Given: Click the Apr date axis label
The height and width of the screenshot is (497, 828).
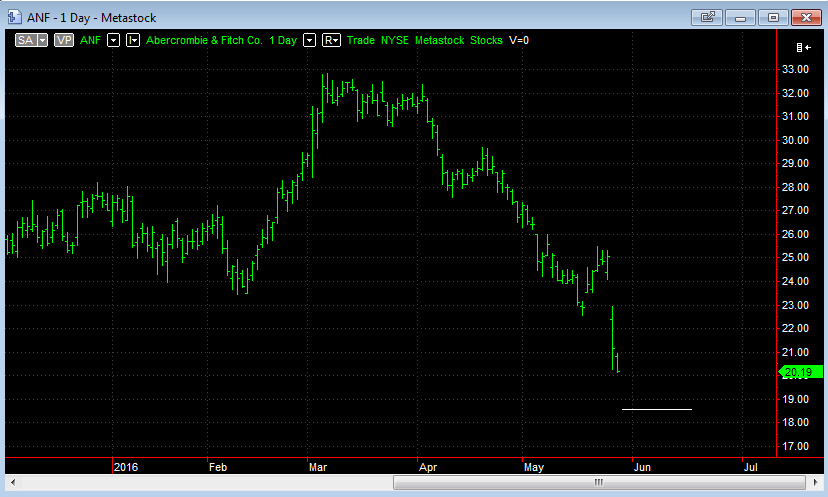Looking at the screenshot, I should tap(428, 467).
